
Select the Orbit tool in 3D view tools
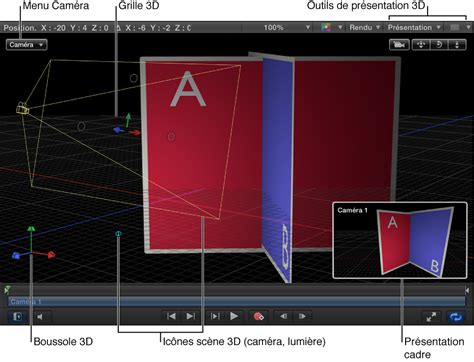pyautogui.click(x=439, y=45)
